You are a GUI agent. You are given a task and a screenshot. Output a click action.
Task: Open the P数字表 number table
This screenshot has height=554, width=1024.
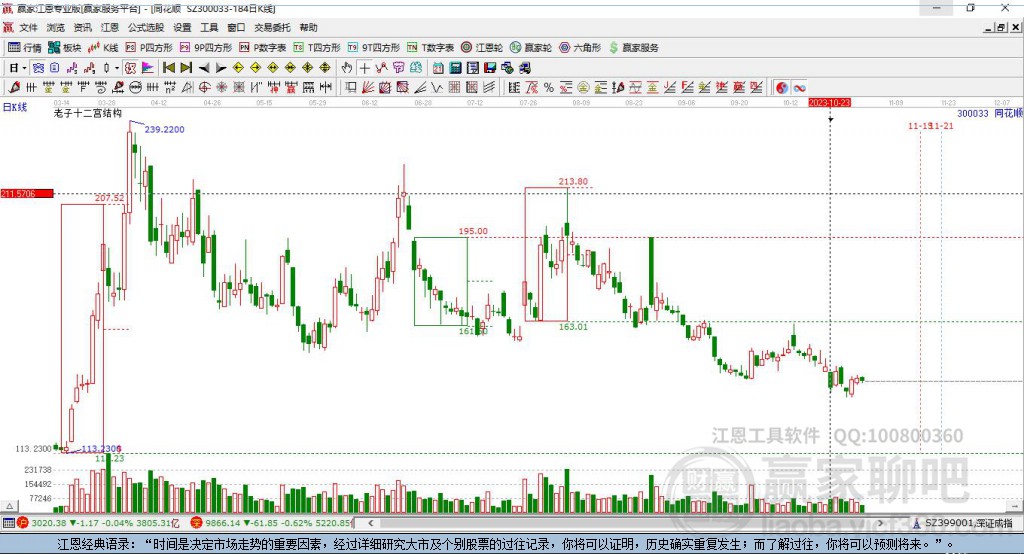pyautogui.click(x=263, y=48)
